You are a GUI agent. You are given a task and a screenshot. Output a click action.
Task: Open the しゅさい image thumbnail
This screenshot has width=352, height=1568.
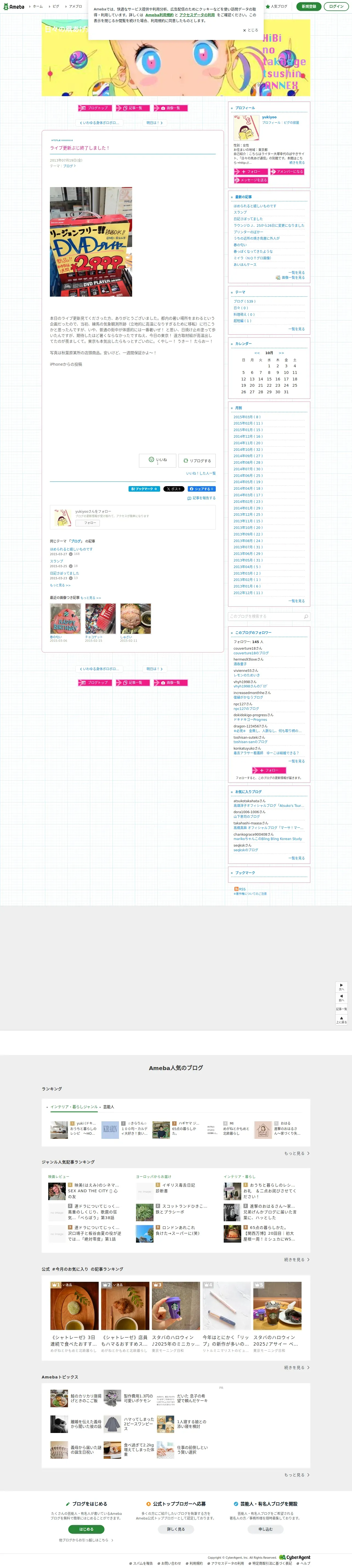click(135, 618)
